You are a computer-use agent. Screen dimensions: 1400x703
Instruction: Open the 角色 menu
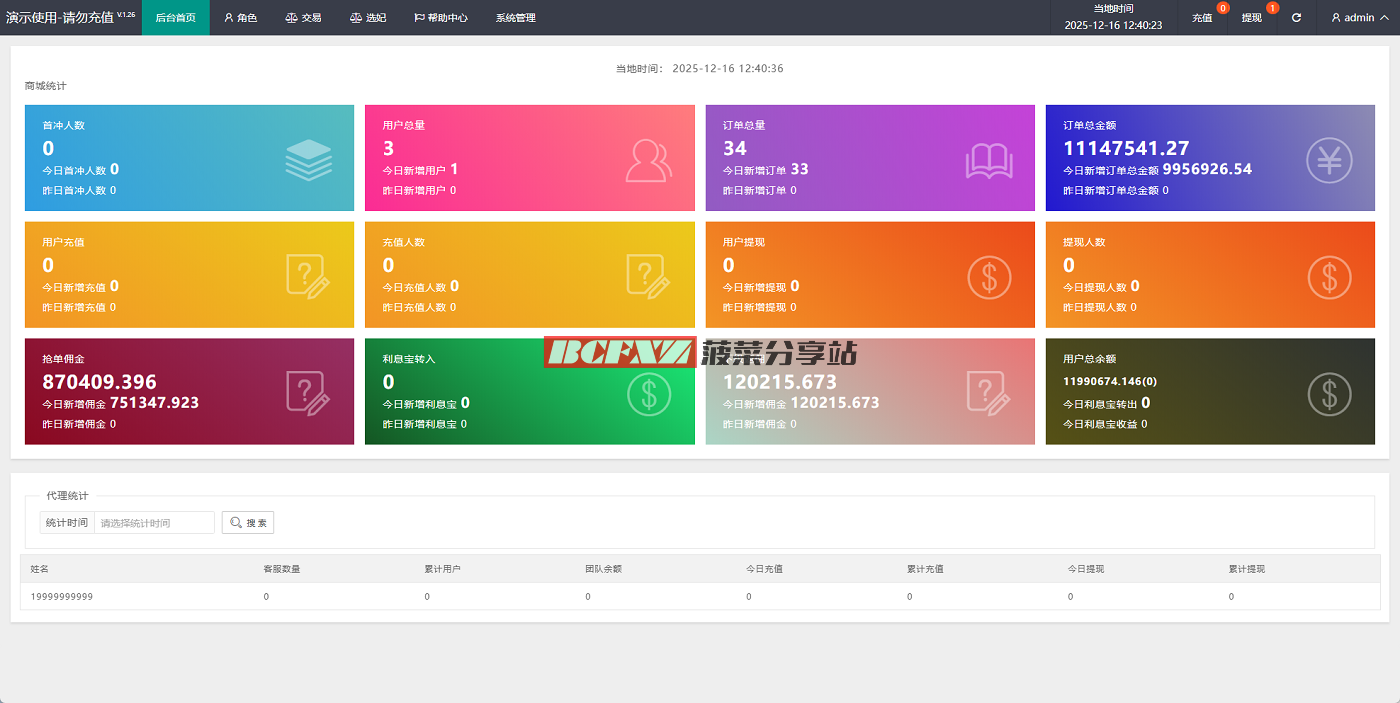[240, 18]
